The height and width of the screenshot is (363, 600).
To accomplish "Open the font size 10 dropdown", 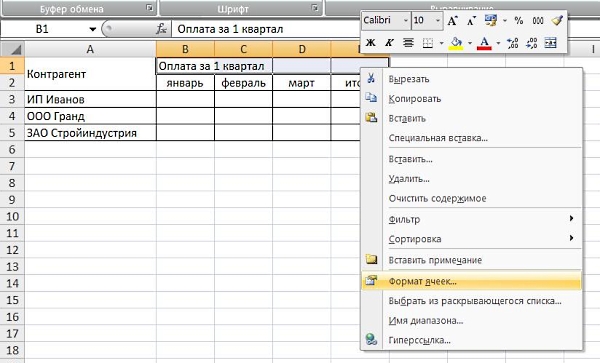I will tap(437, 21).
